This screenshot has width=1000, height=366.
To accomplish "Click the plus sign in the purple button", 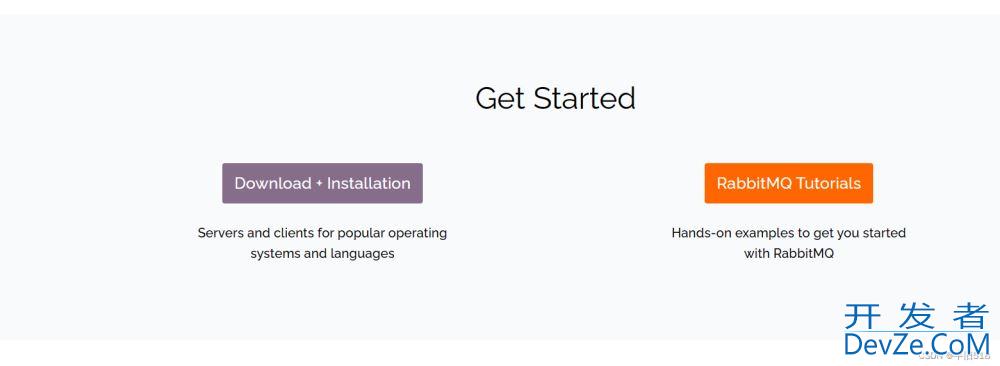I will pos(319,184).
